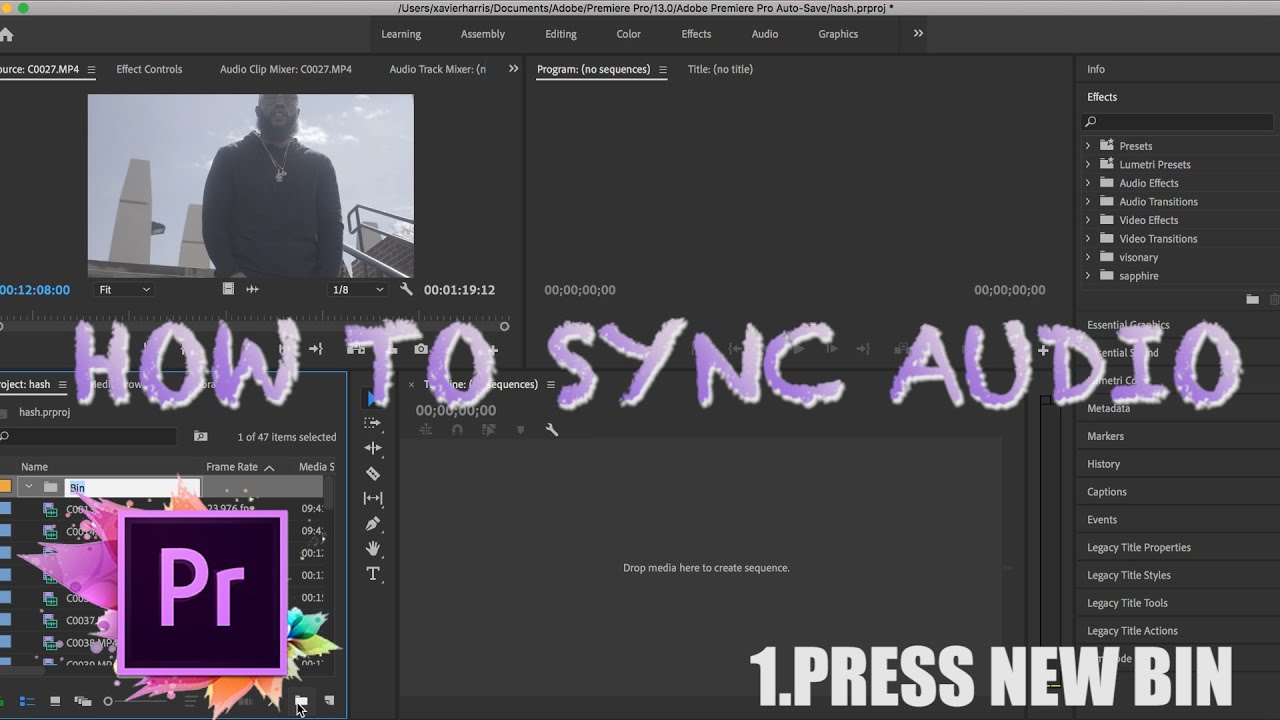
Task: Click the orange label swatch of Bin row
Action: [x=5, y=487]
